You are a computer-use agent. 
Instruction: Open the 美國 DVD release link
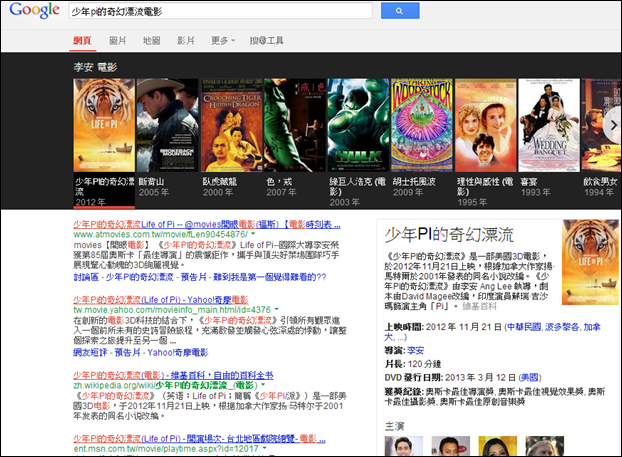click(x=530, y=377)
